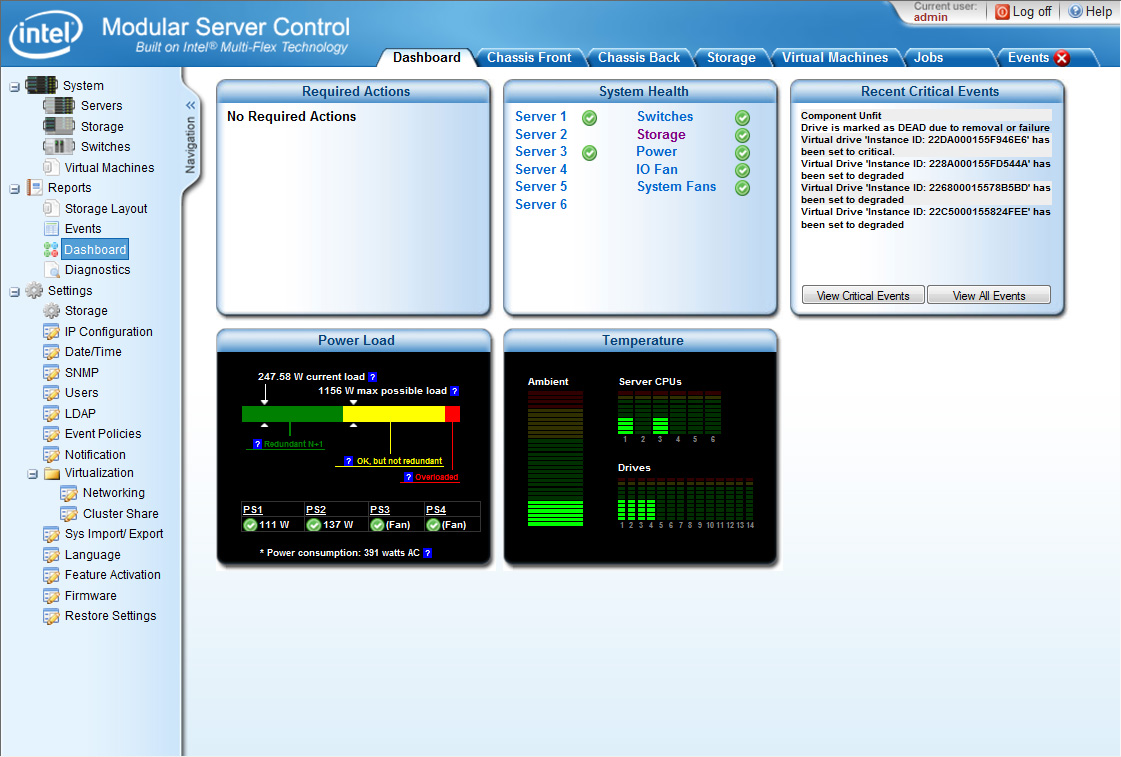Click the IP Configuration icon
This screenshot has width=1121, height=757.
[x=51, y=332]
